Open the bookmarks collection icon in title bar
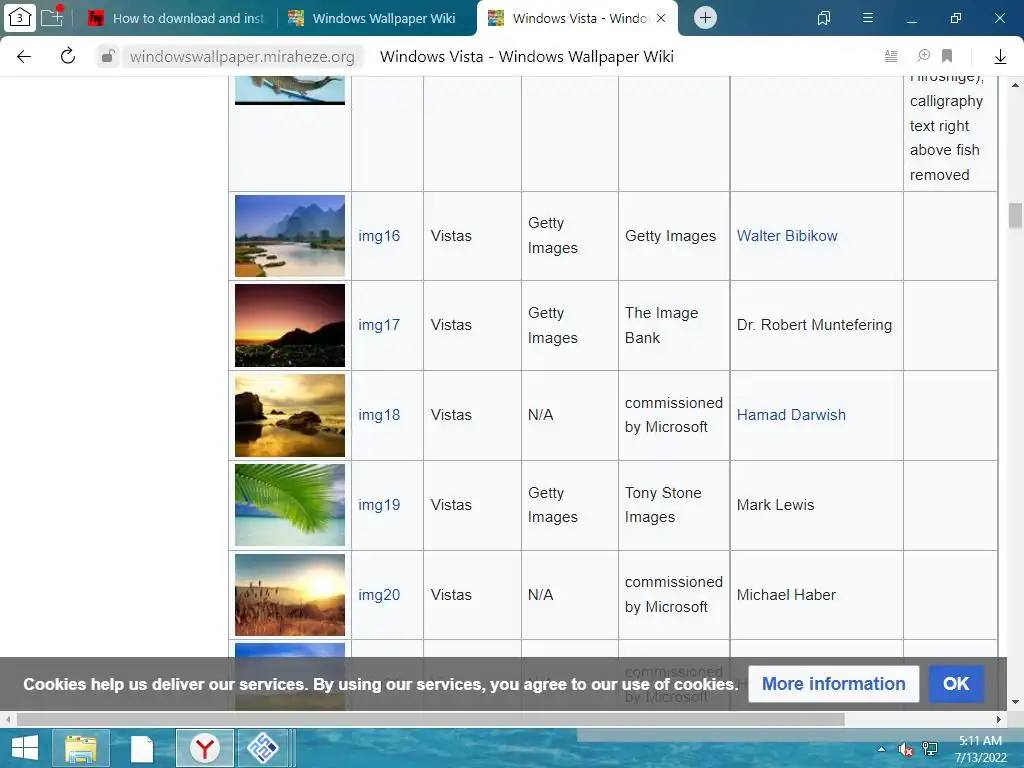The image size is (1024, 768). coord(824,18)
